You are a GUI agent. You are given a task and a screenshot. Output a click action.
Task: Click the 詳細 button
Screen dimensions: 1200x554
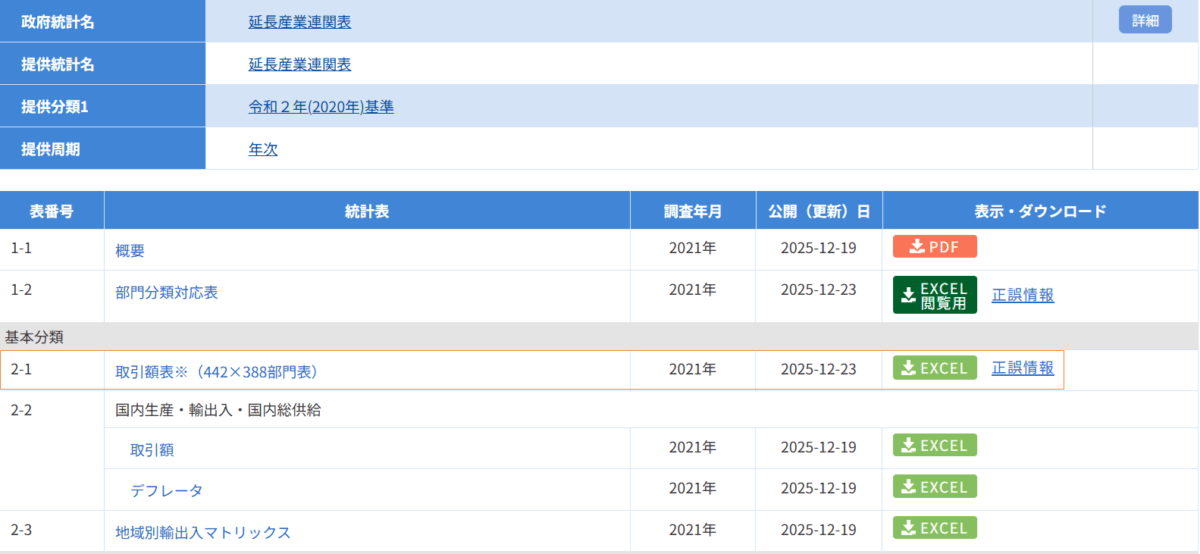click(1144, 20)
